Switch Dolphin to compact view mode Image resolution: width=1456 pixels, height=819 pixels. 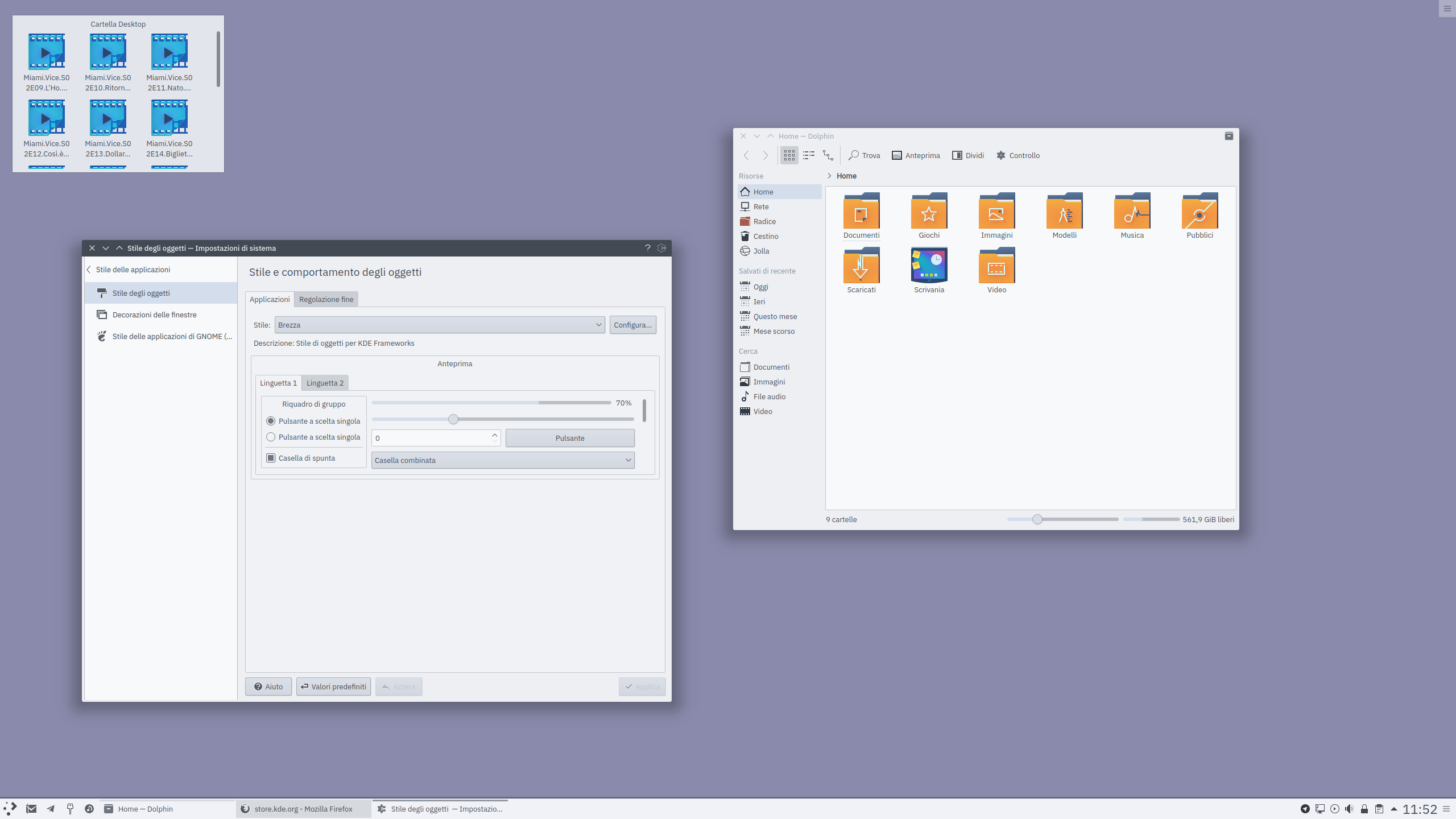tap(809, 155)
